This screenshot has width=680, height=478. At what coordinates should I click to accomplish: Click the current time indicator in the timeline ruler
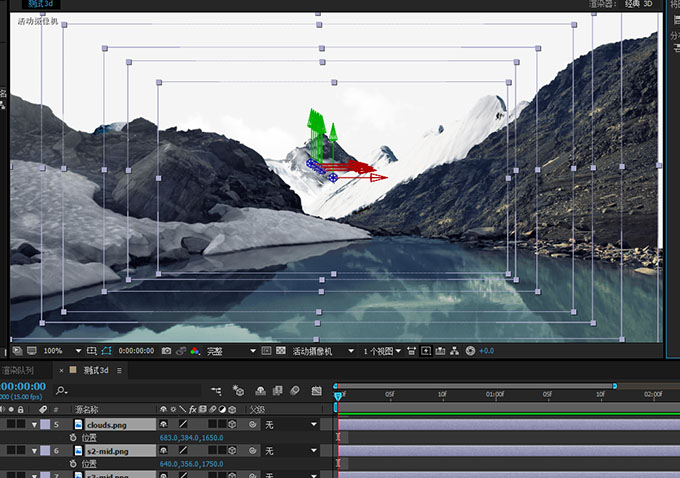point(338,396)
